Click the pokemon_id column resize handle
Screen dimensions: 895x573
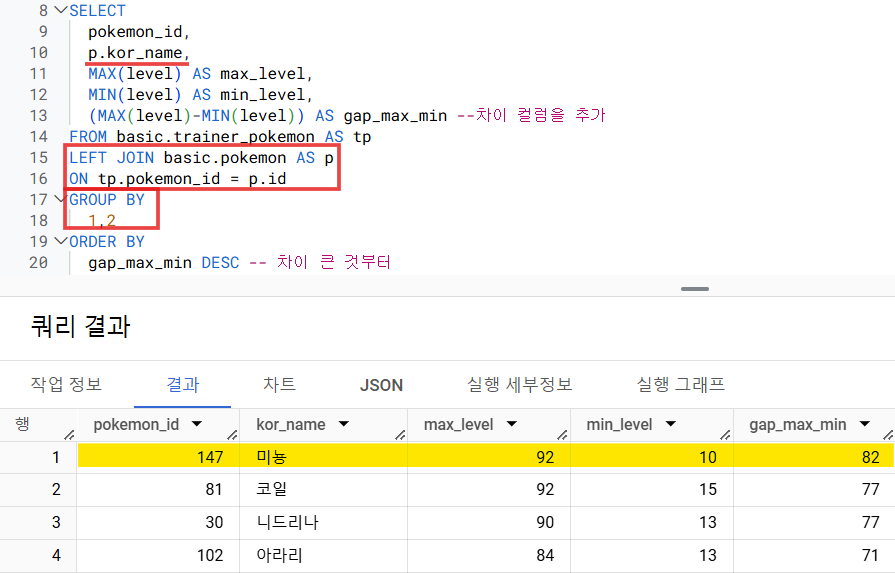coord(232,435)
